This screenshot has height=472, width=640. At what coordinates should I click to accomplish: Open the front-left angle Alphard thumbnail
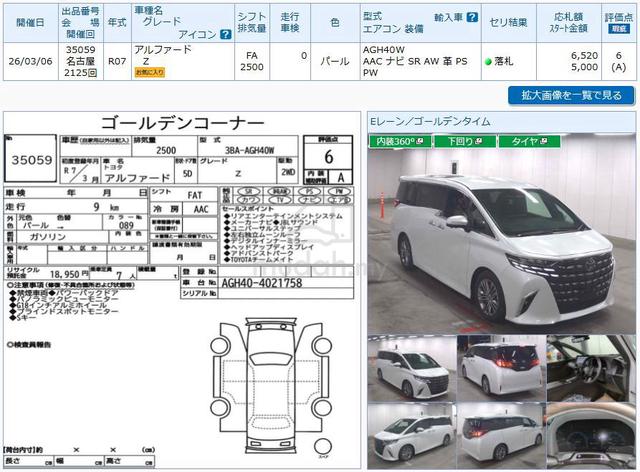412,436
